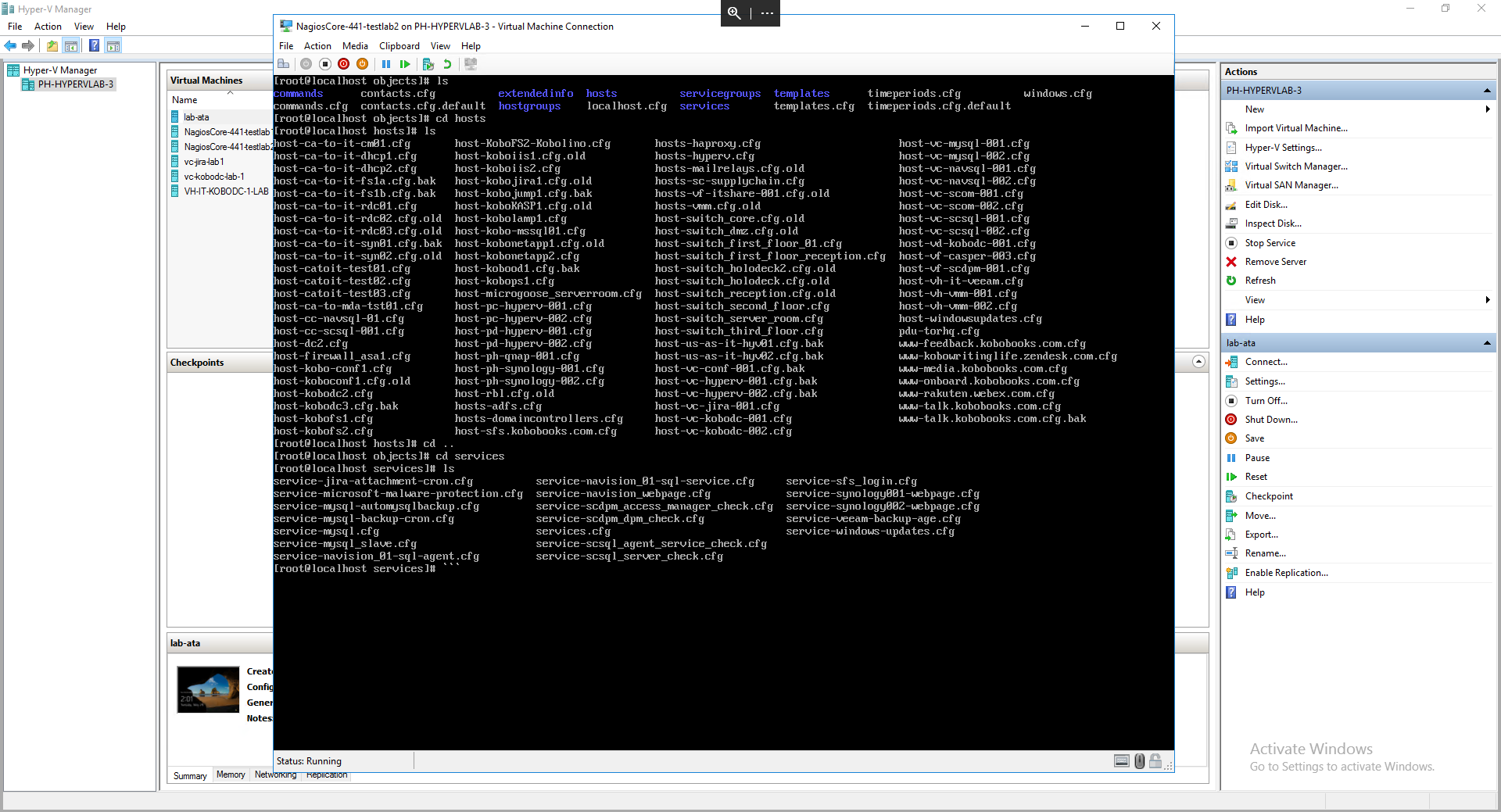Click the green Refresh icon in Actions
This screenshot has width=1501, height=812.
coord(1231,281)
